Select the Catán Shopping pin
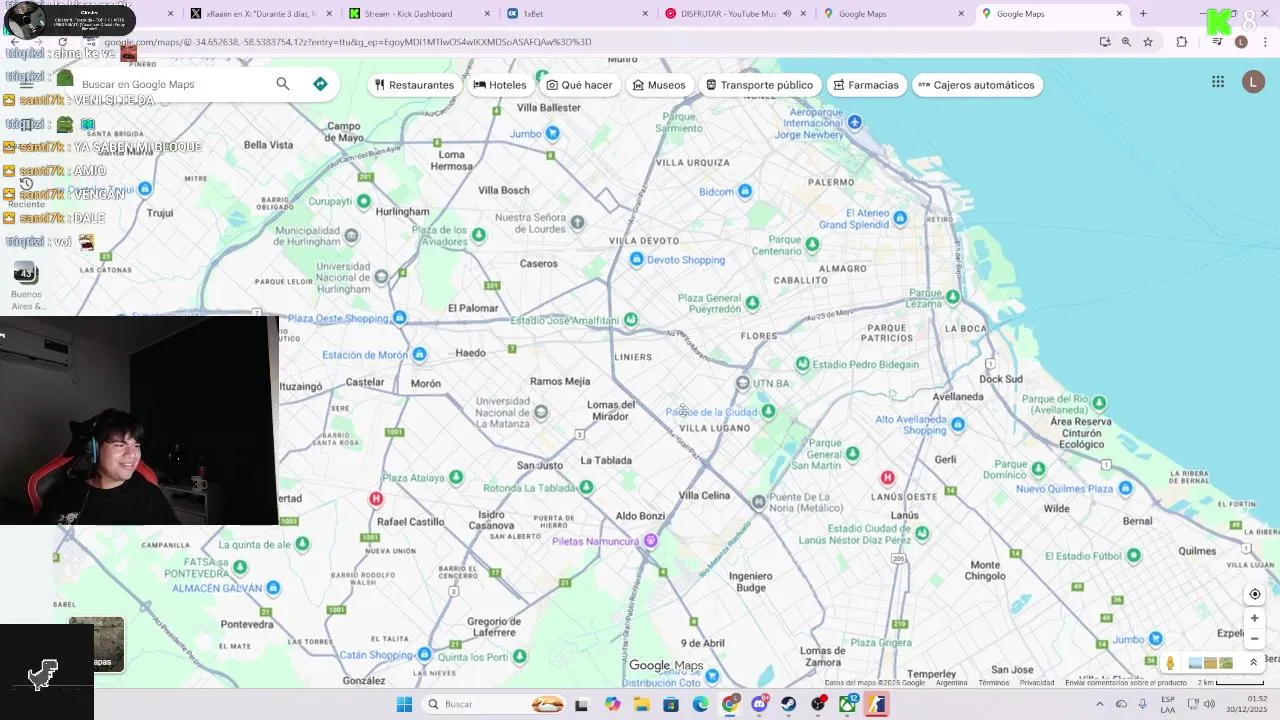 [x=424, y=654]
